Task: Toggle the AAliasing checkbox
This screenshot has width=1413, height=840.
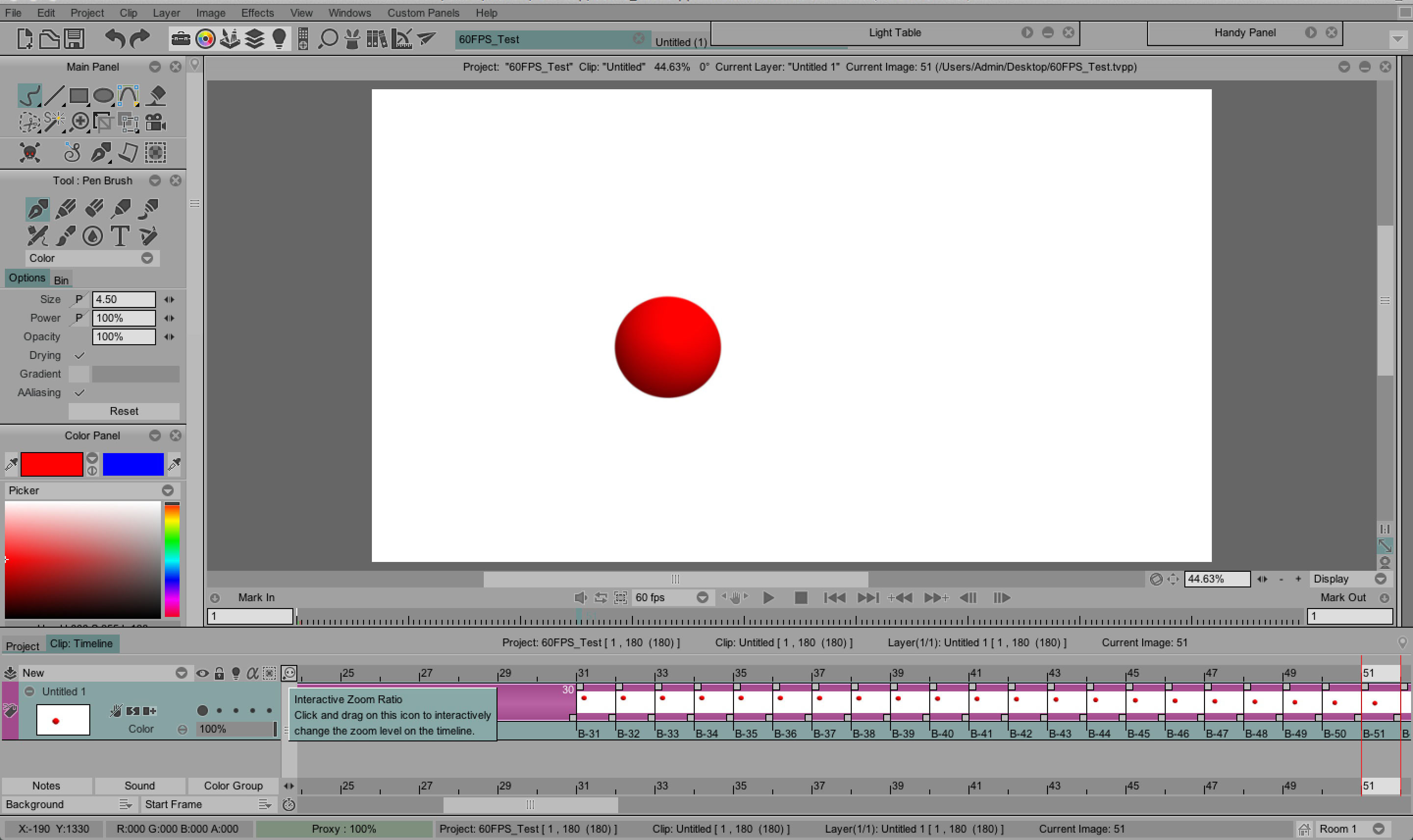Action: click(79, 393)
